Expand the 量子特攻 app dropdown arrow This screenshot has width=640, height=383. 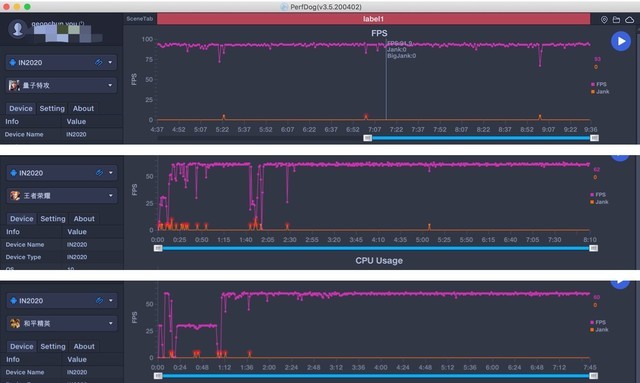pyautogui.click(x=110, y=85)
